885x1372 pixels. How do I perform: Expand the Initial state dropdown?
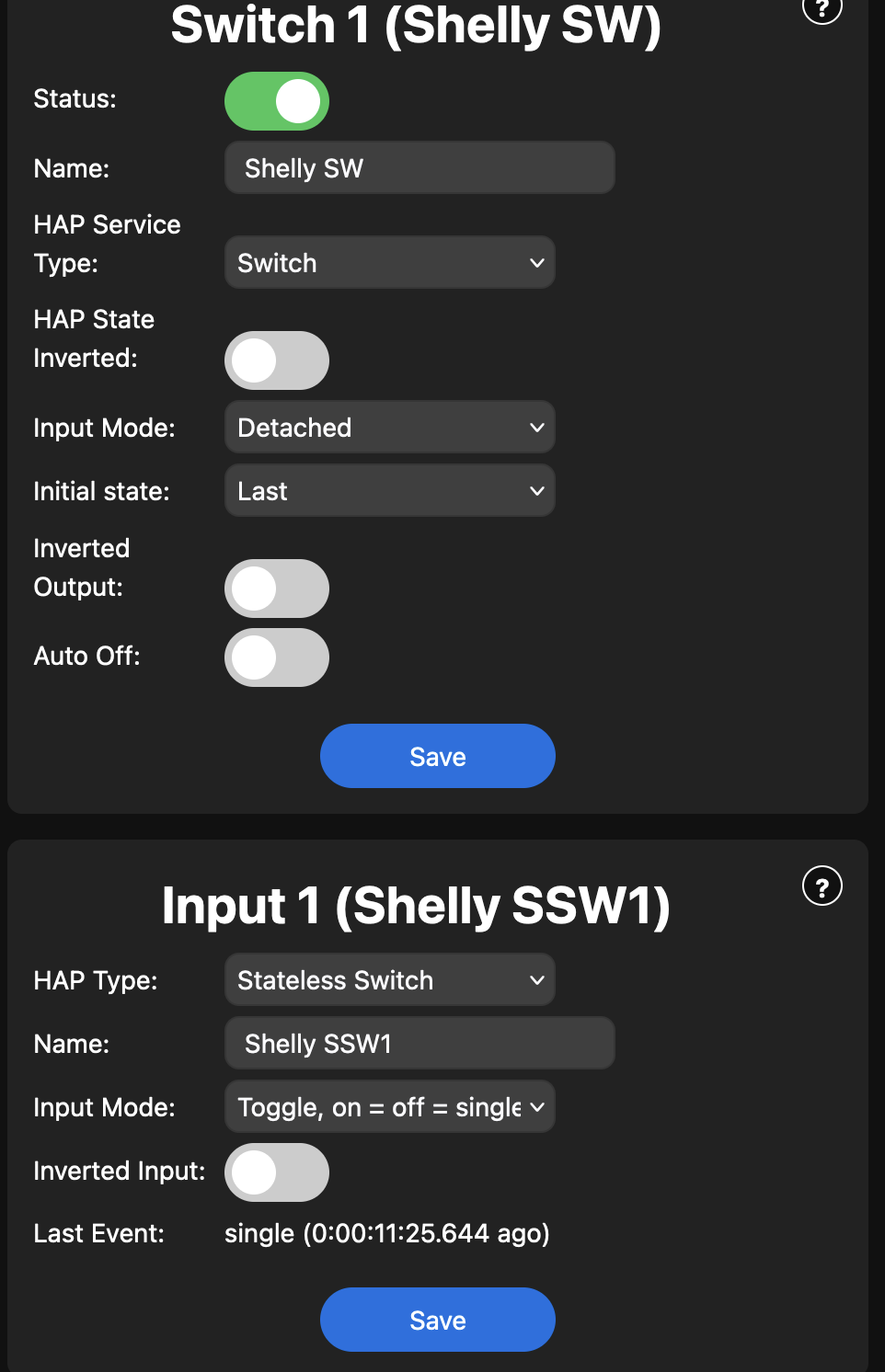(390, 491)
